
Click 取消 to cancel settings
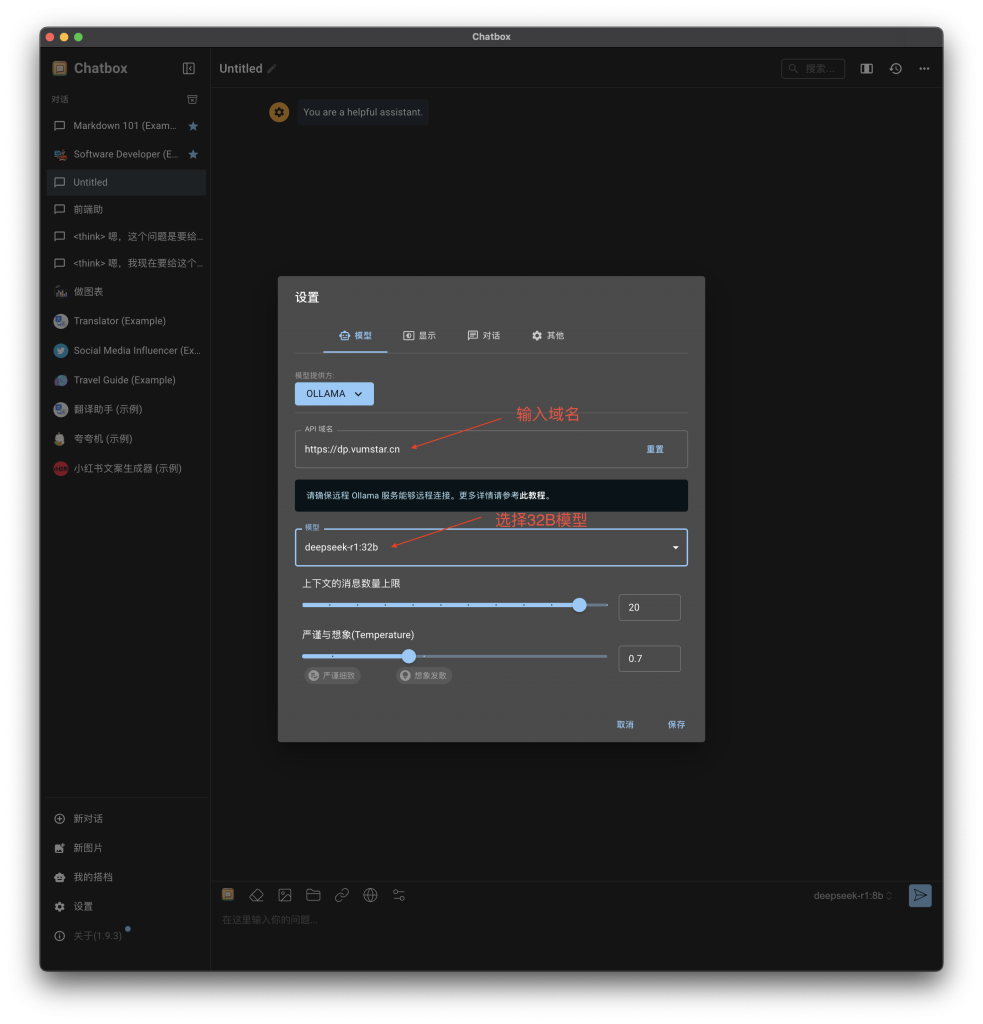pyautogui.click(x=625, y=725)
